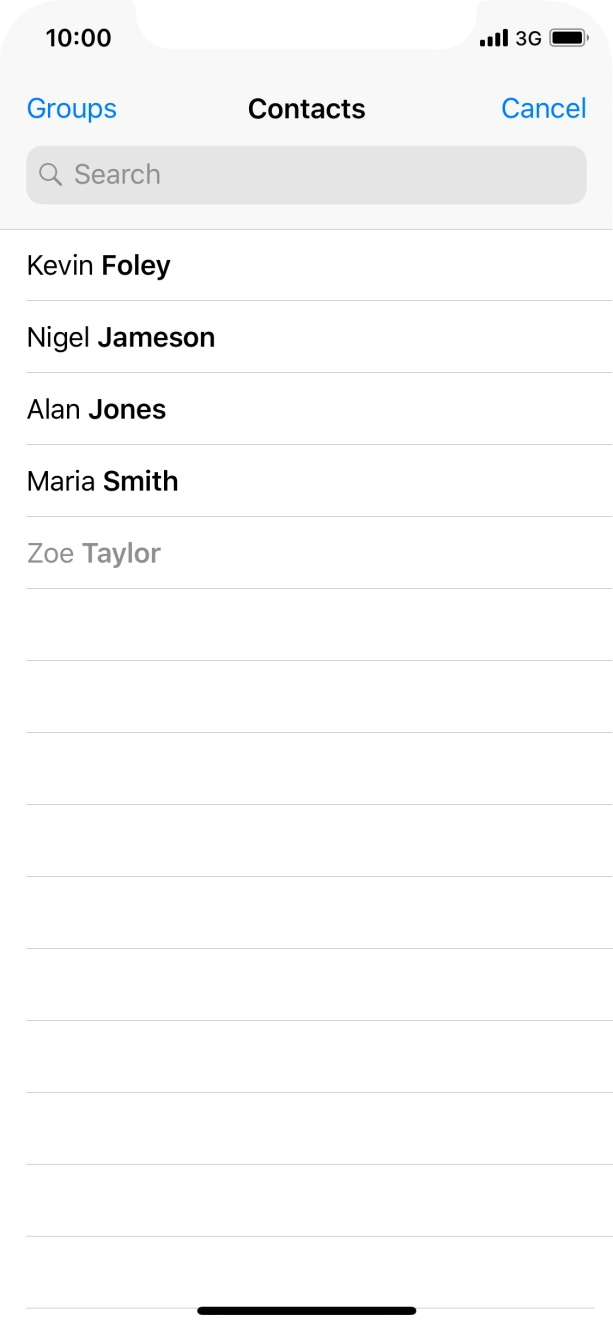This screenshot has width=613, height=1328.
Task: Open Maria Smith's entry
Action: tap(103, 482)
